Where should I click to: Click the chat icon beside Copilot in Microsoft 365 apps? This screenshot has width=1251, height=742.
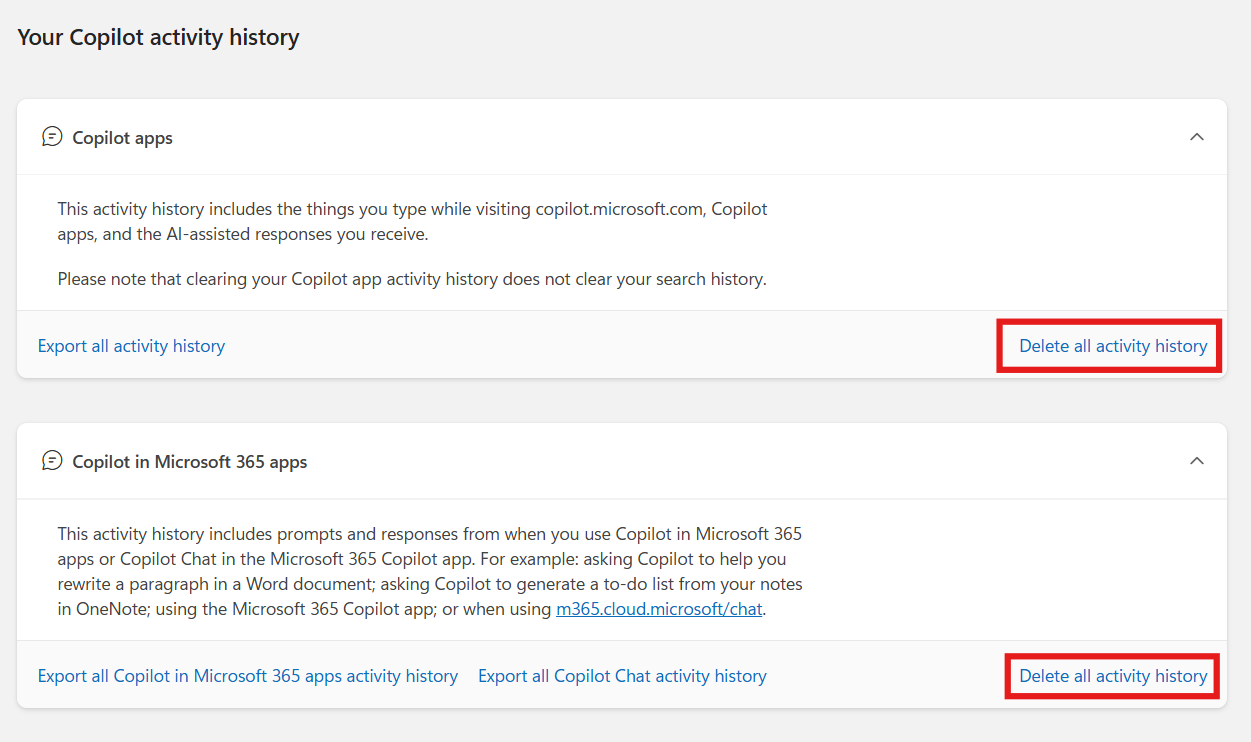[52, 461]
